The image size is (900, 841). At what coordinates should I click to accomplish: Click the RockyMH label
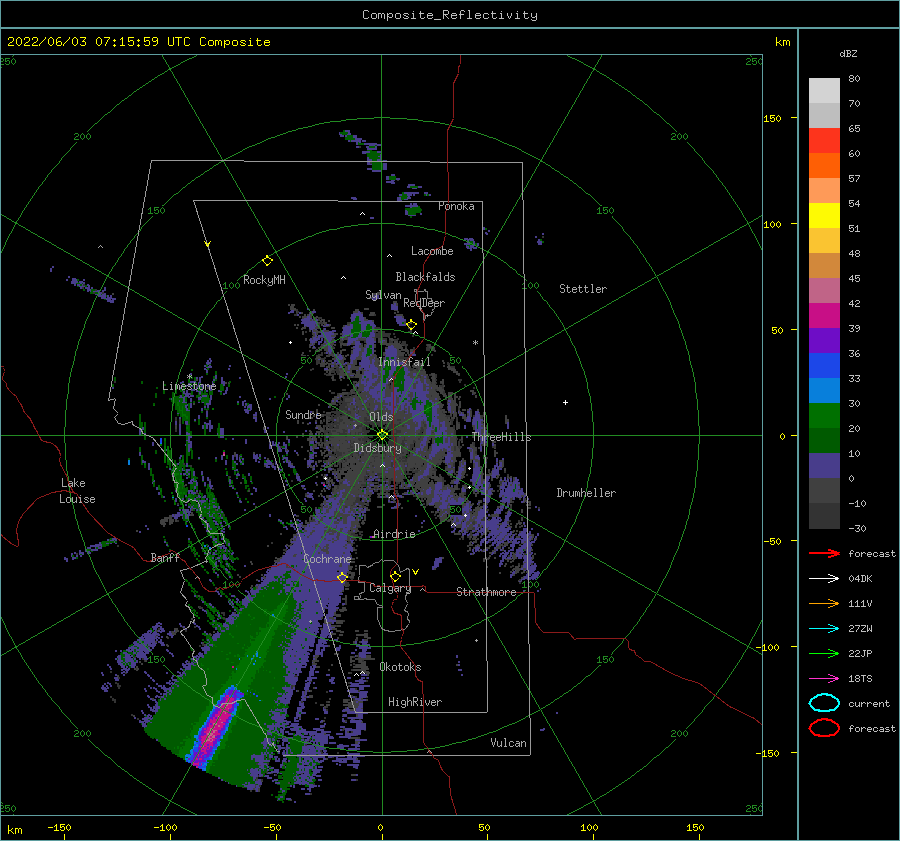(264, 280)
